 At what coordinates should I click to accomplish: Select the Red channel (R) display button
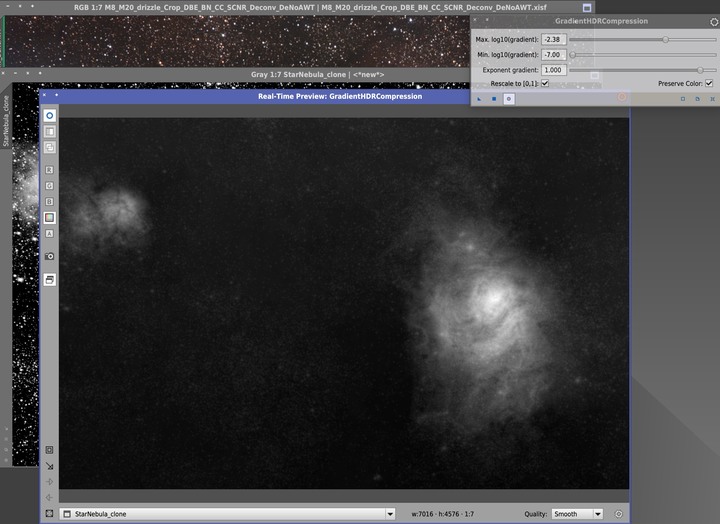point(49,170)
